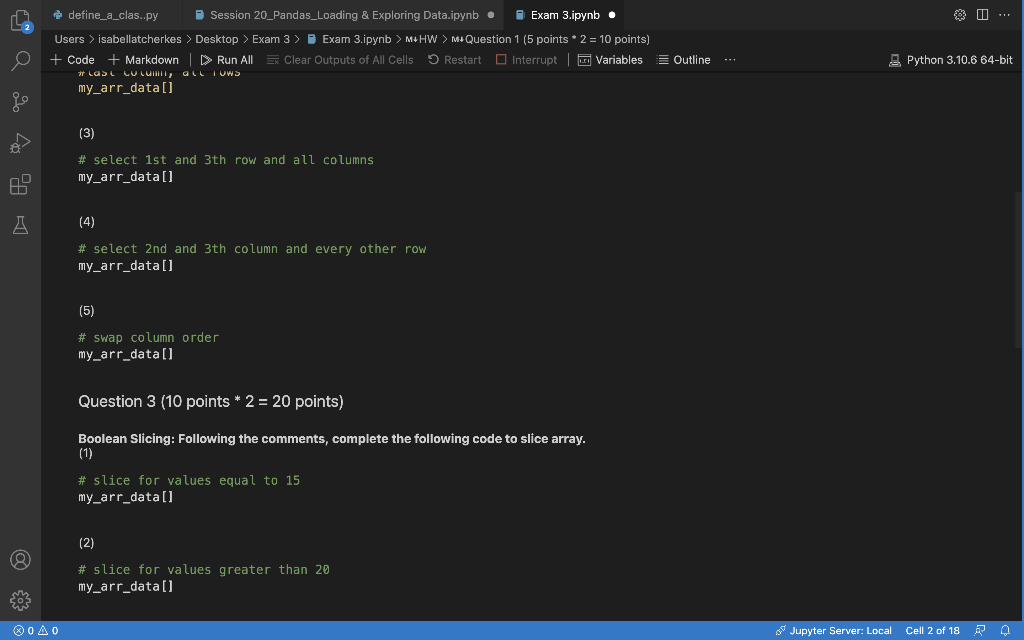Open the Jupyter Variables panel
1024x640 pixels.
[610, 59]
